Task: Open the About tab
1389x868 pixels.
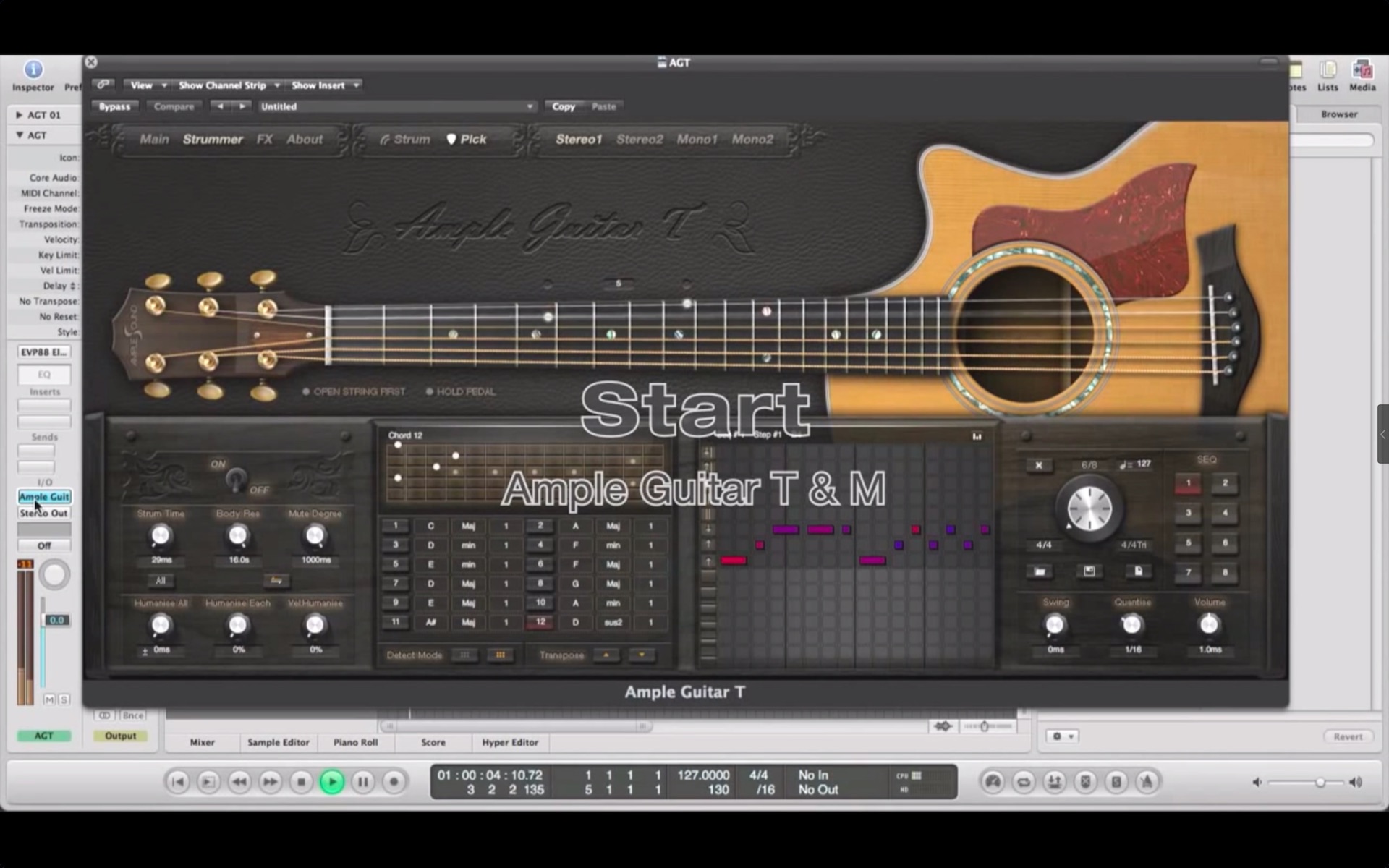Action: 305,139
